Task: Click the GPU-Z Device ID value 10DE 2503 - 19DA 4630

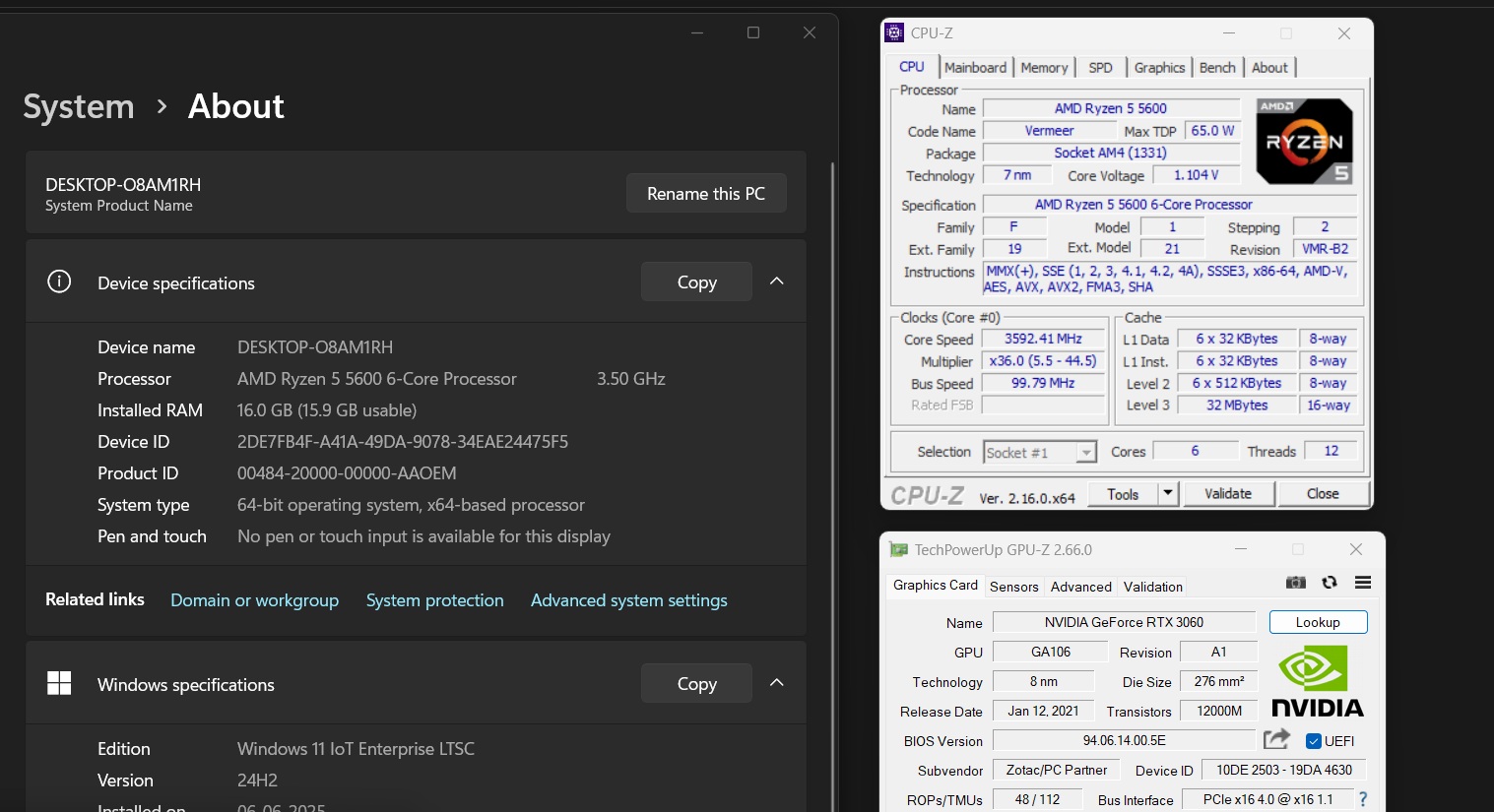Action: pyautogui.click(x=1284, y=770)
